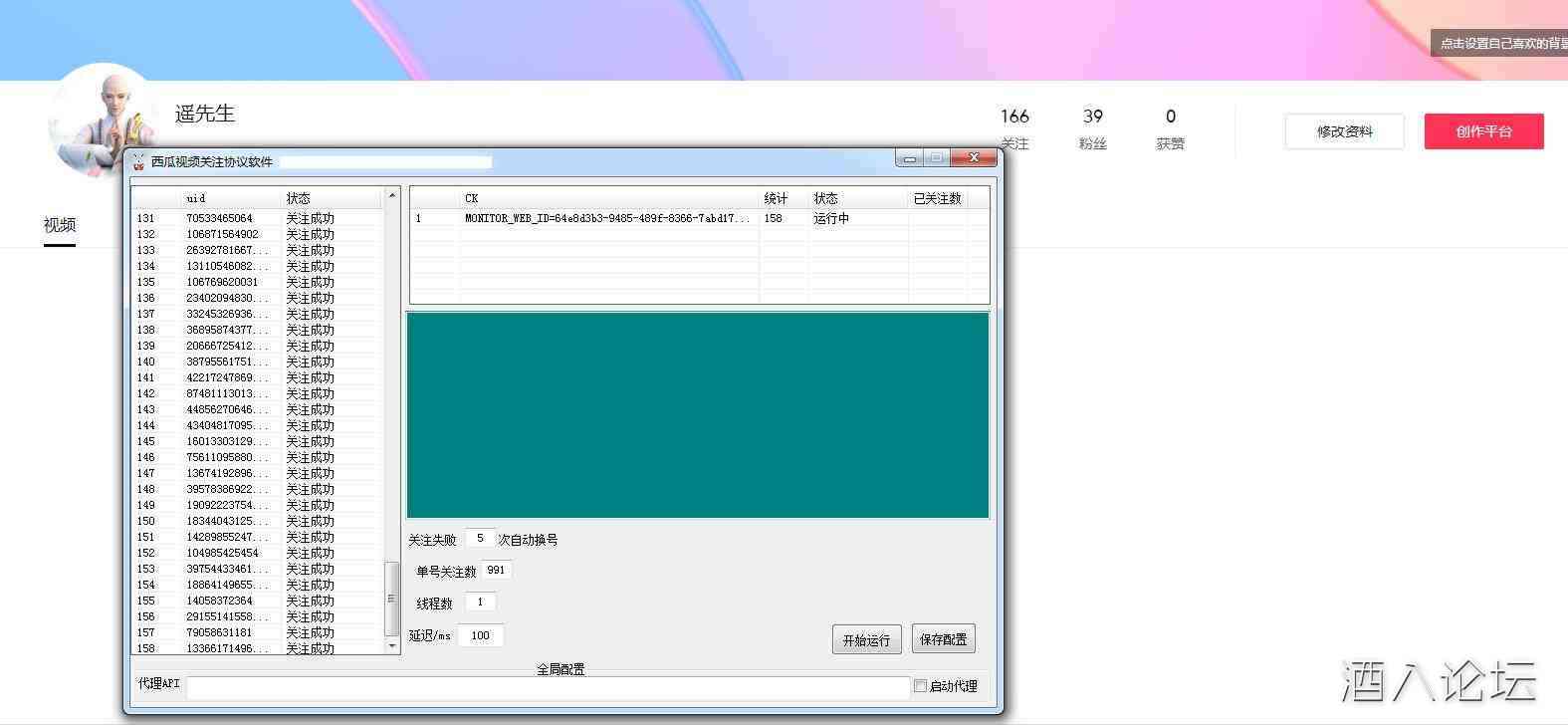Select row 145 in the uid list
This screenshot has height=725, width=1568.
(257, 441)
